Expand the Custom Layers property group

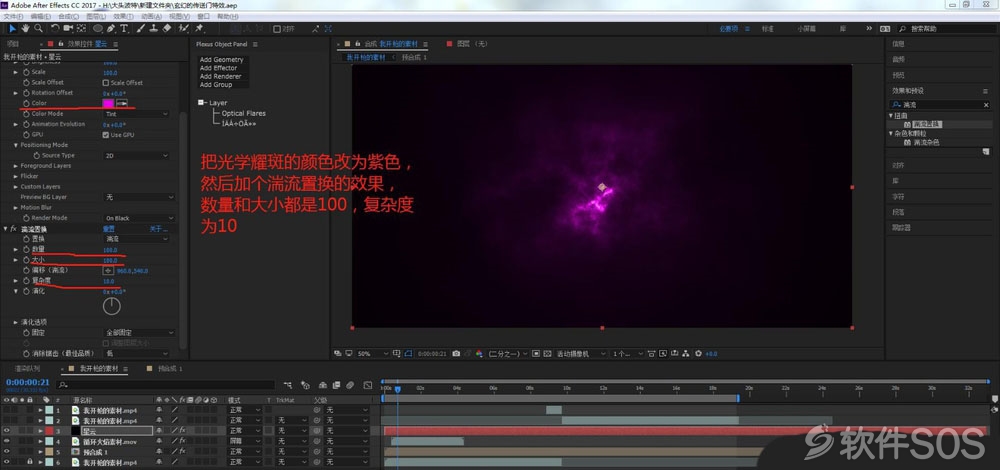tap(15, 187)
